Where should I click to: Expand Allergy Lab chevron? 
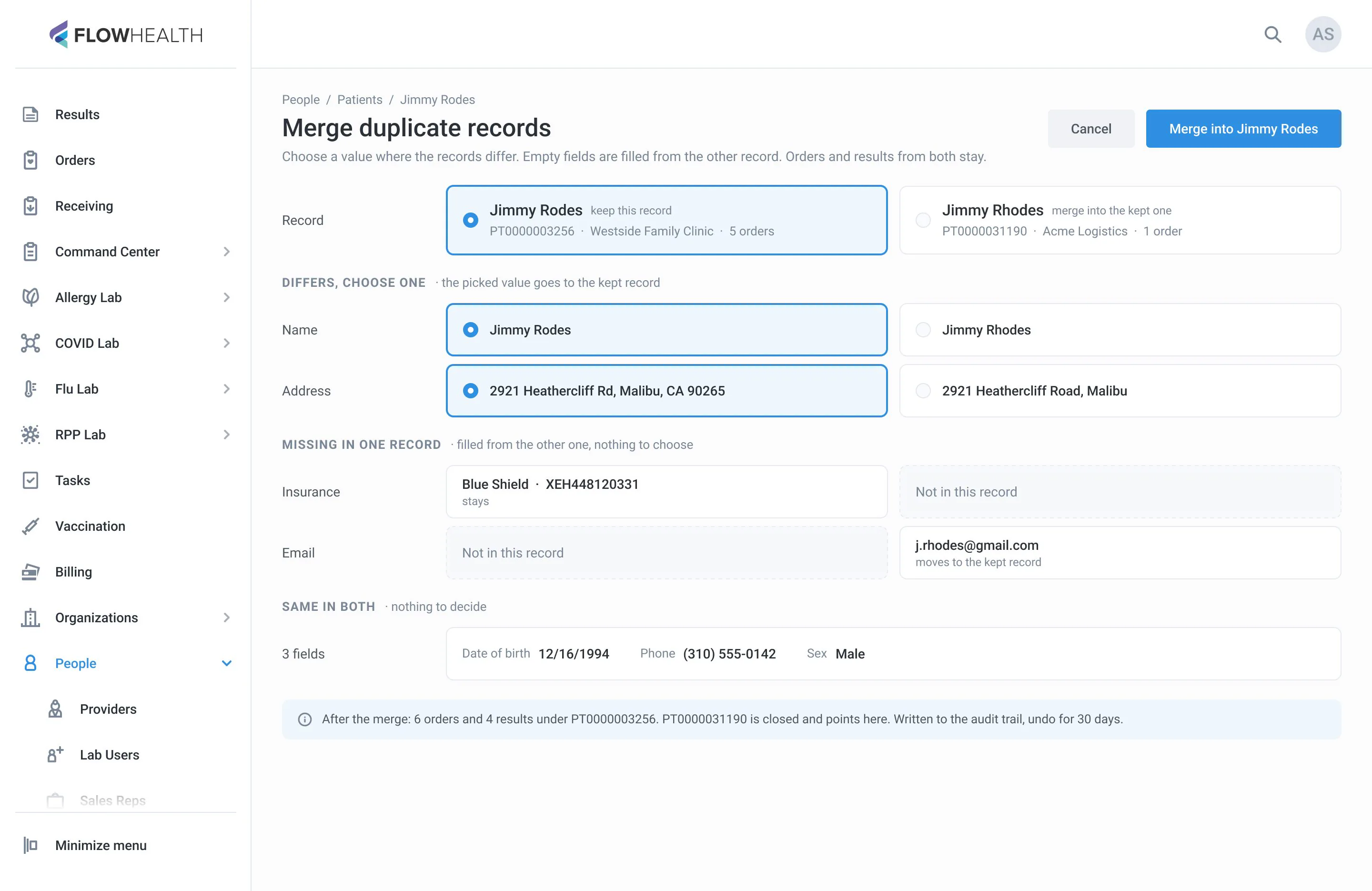[227, 297]
